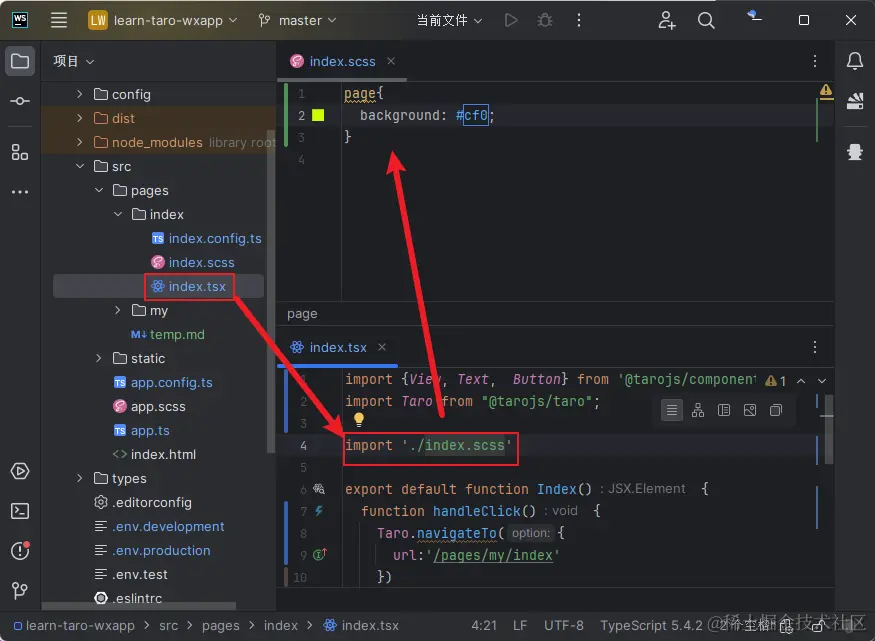Screen dimensions: 875x641
Task: Expand the config folder
Action: [x=80, y=94]
